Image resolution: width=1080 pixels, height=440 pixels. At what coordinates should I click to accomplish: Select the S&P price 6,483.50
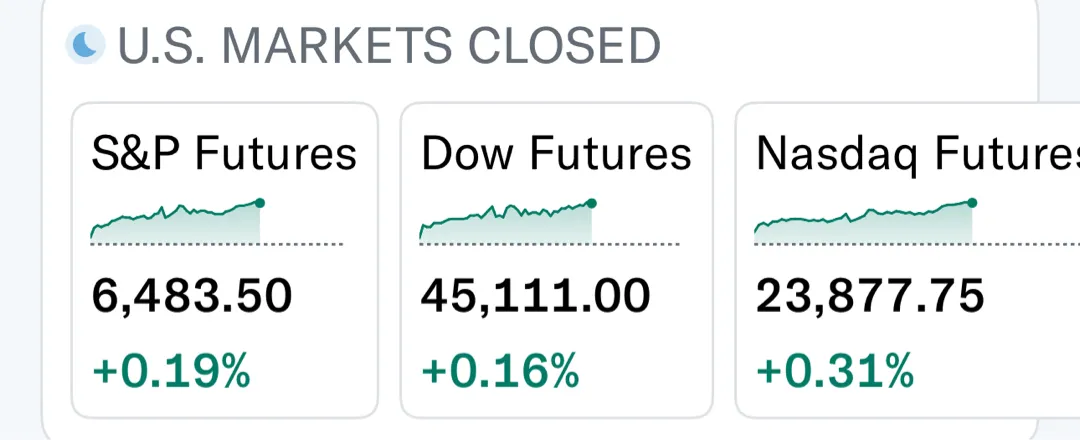[192, 296]
